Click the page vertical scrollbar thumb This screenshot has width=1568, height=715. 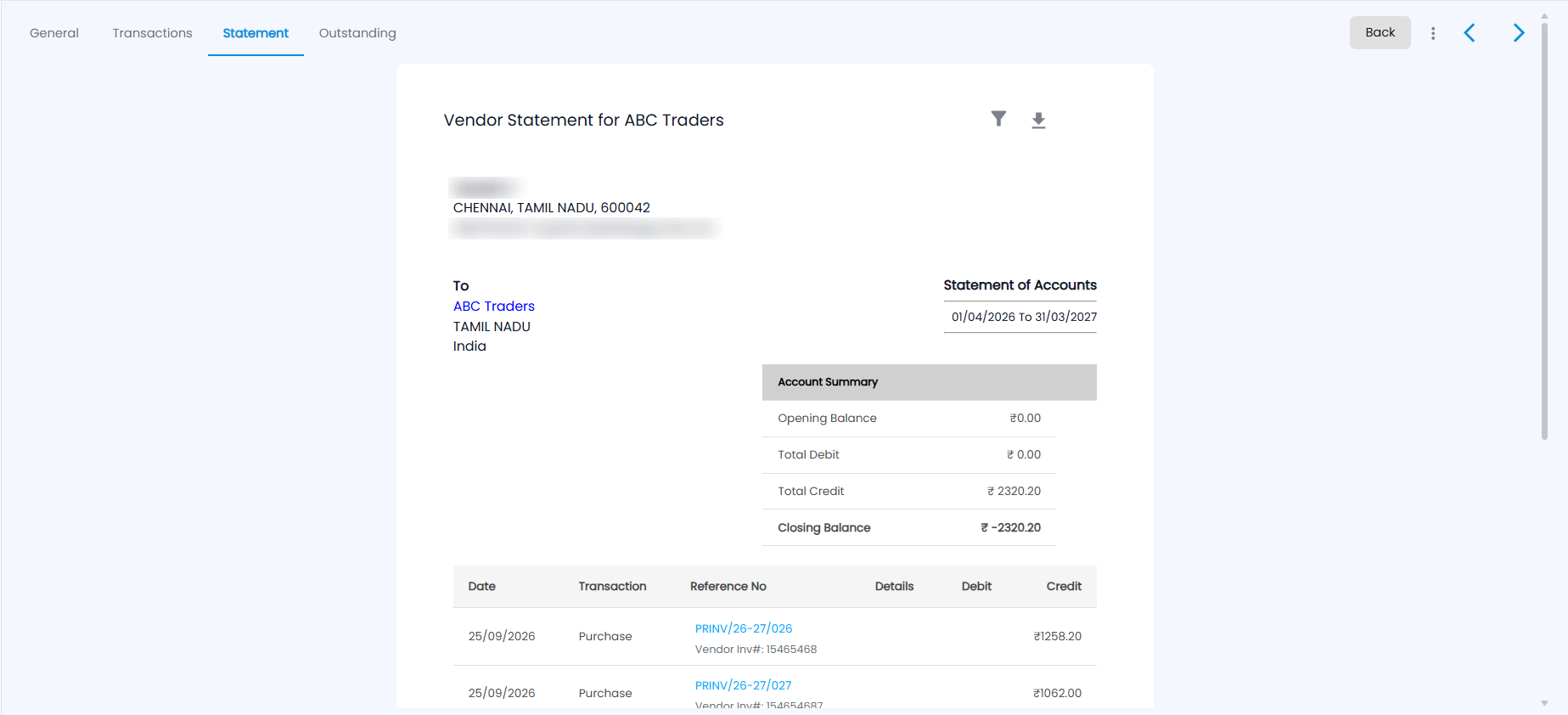pos(1544,229)
